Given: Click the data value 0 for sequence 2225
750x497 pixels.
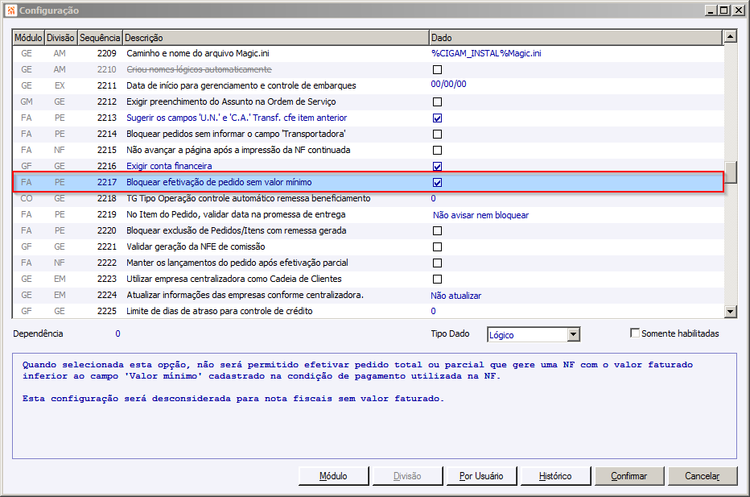Looking at the screenshot, I should 433,311.
